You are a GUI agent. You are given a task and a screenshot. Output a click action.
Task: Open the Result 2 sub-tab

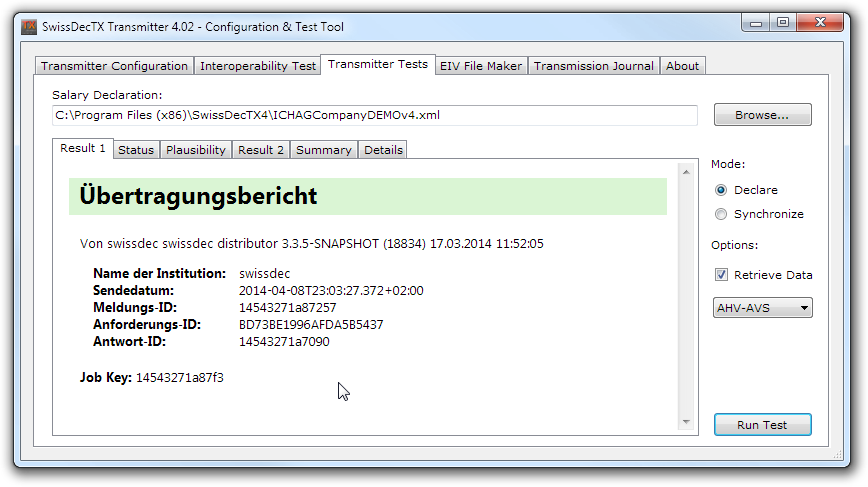(x=260, y=150)
